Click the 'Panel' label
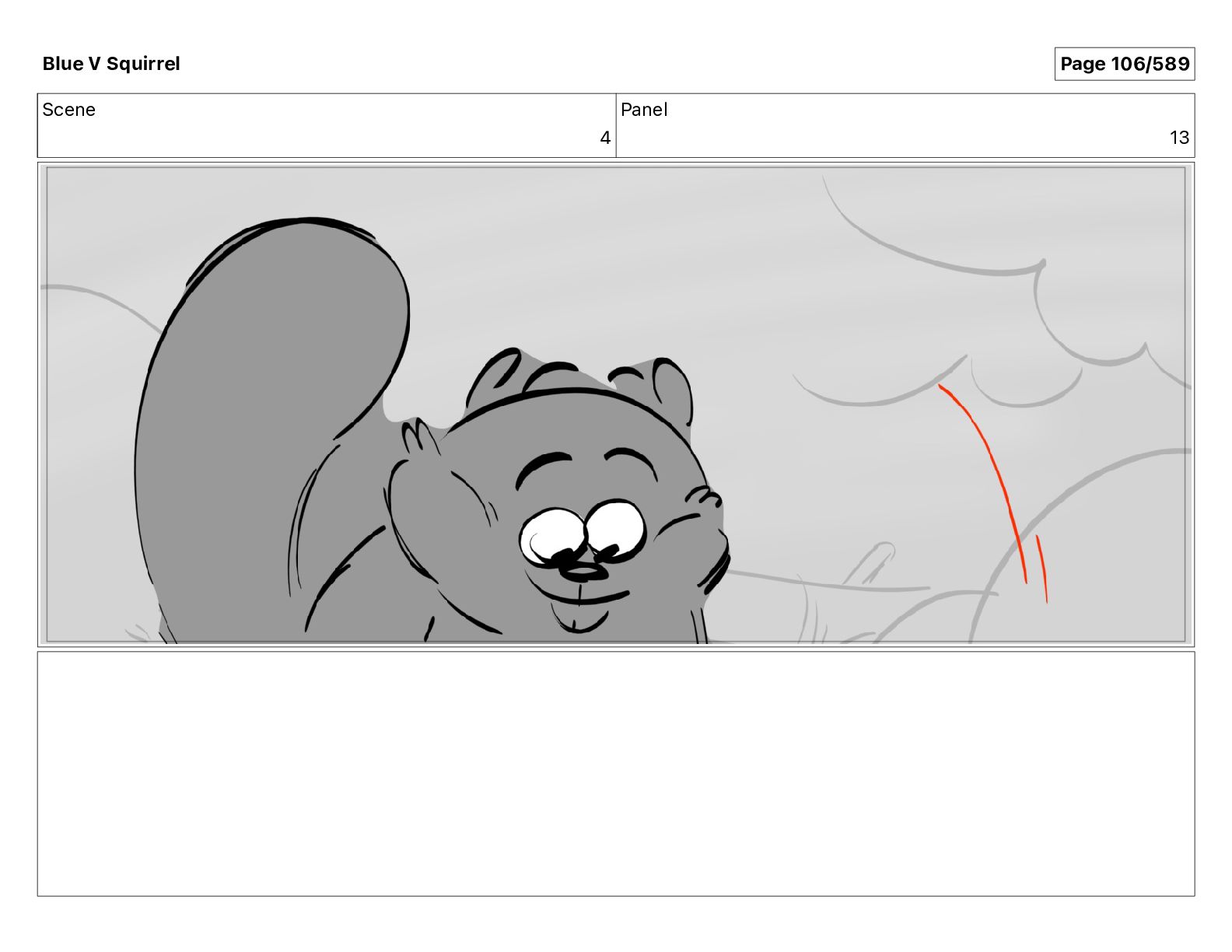Screen dimensions: 1232x952 [x=644, y=110]
